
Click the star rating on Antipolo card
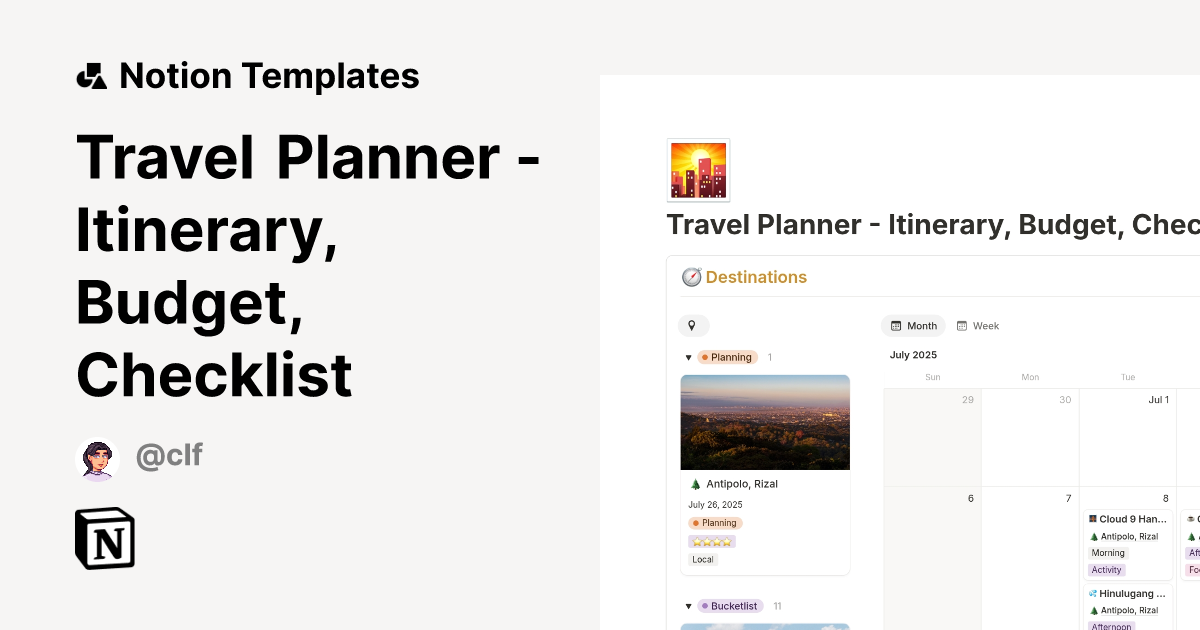[711, 541]
